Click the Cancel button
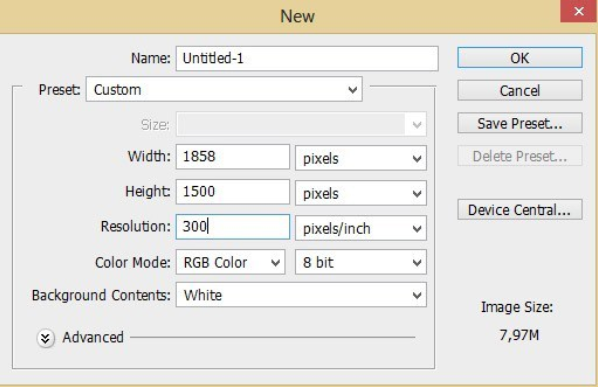The width and height of the screenshot is (598, 387). pos(520,90)
